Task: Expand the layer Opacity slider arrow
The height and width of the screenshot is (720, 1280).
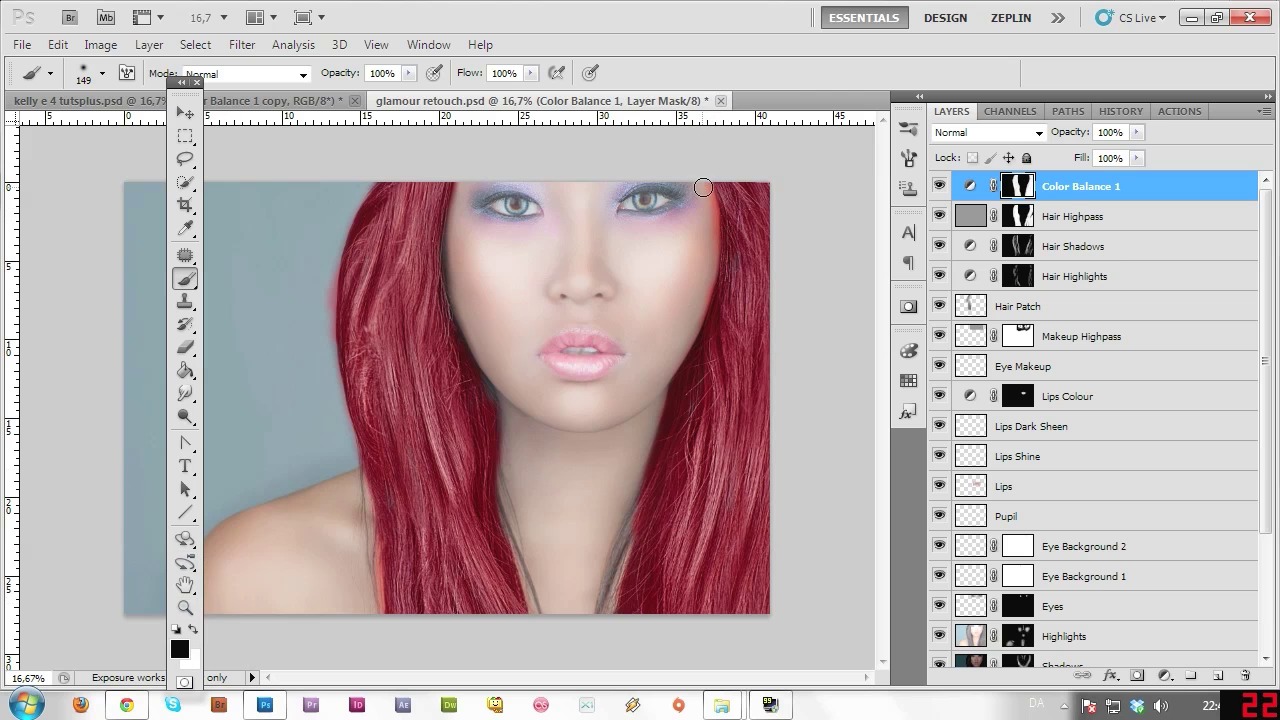Action: tap(1136, 132)
